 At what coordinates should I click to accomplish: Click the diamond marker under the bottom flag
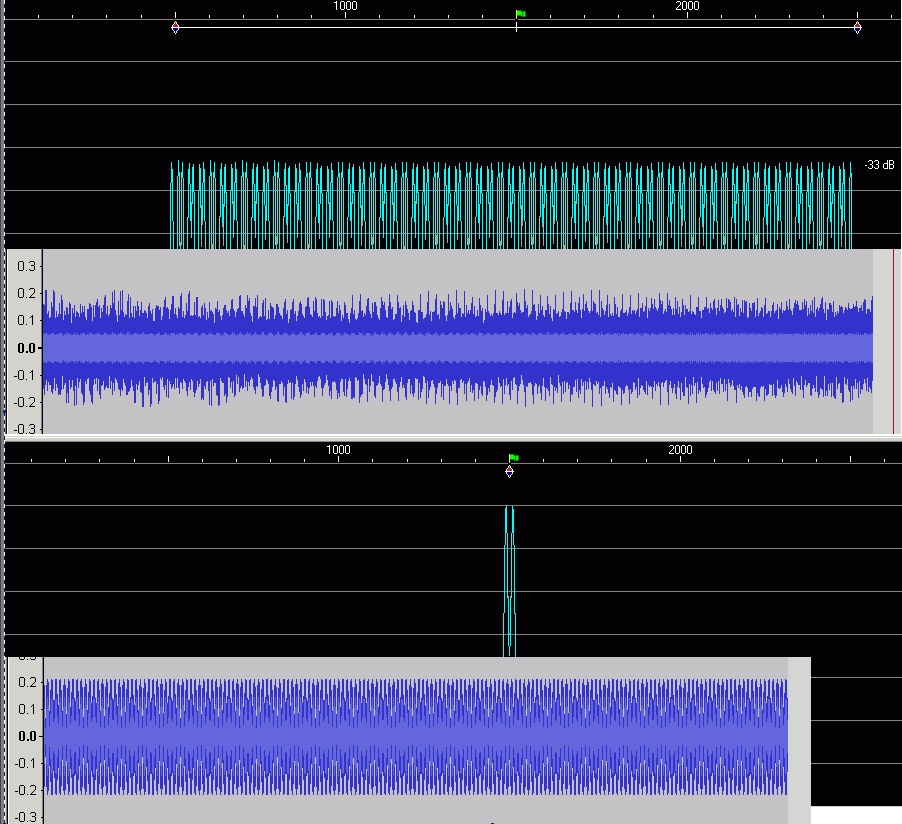509,472
